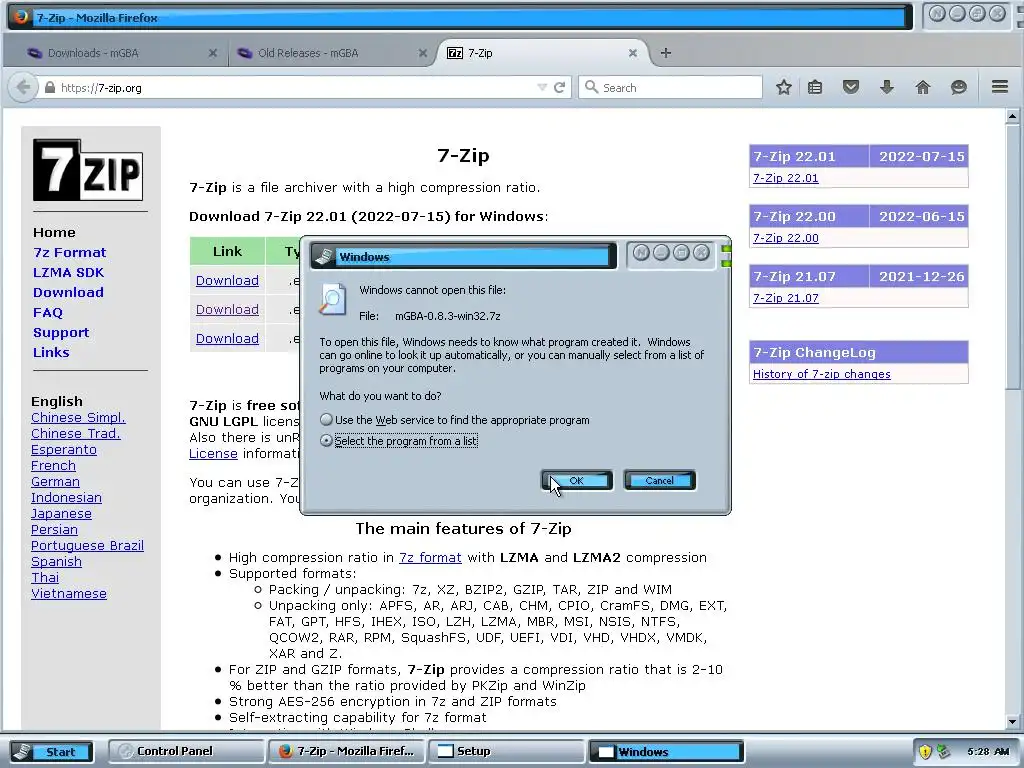
Task: Open the 7z Format menu link
Action: (x=69, y=252)
